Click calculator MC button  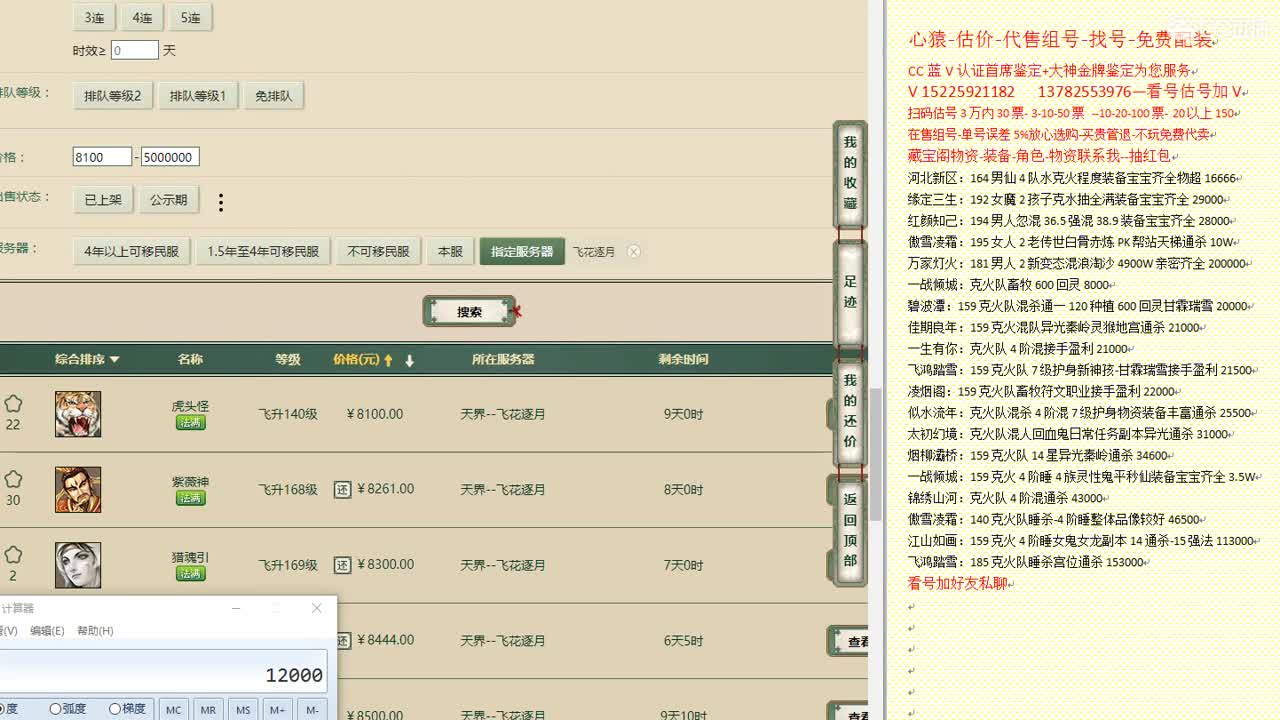point(173,709)
